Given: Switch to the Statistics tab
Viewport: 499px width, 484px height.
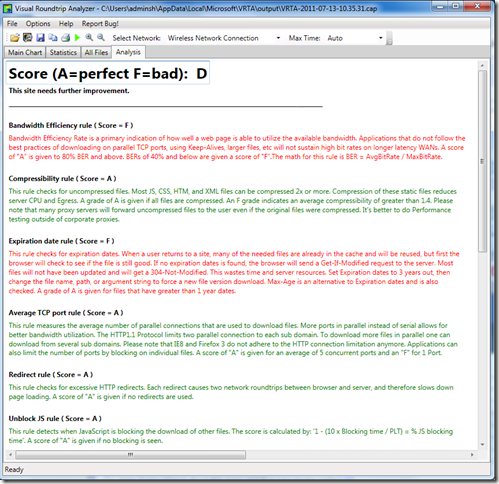Looking at the screenshot, I should (x=63, y=53).
